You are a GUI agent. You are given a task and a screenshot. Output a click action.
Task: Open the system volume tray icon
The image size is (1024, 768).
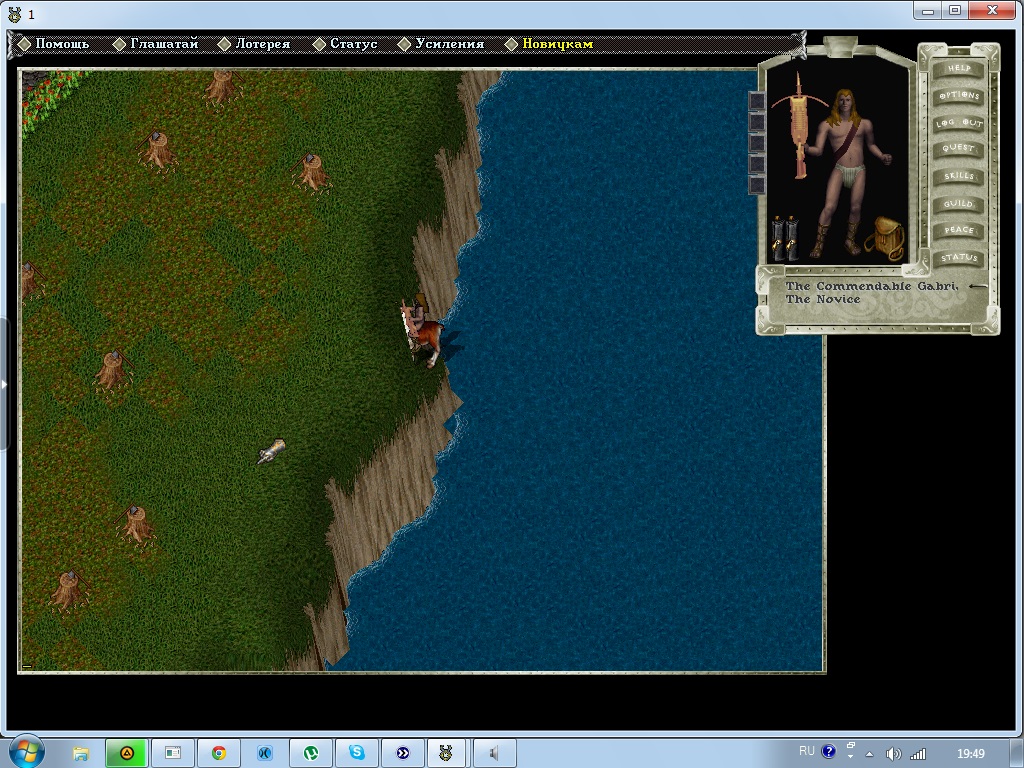pos(893,754)
